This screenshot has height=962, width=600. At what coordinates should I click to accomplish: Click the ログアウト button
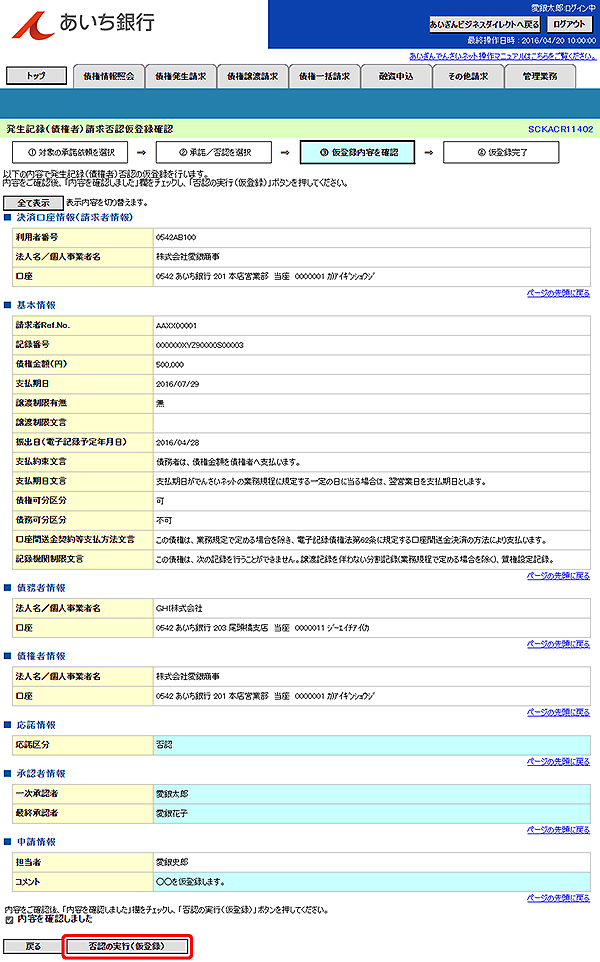click(569, 25)
